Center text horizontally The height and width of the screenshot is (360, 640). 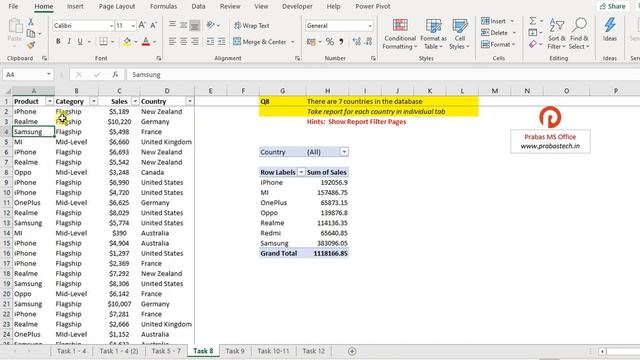coord(184,41)
